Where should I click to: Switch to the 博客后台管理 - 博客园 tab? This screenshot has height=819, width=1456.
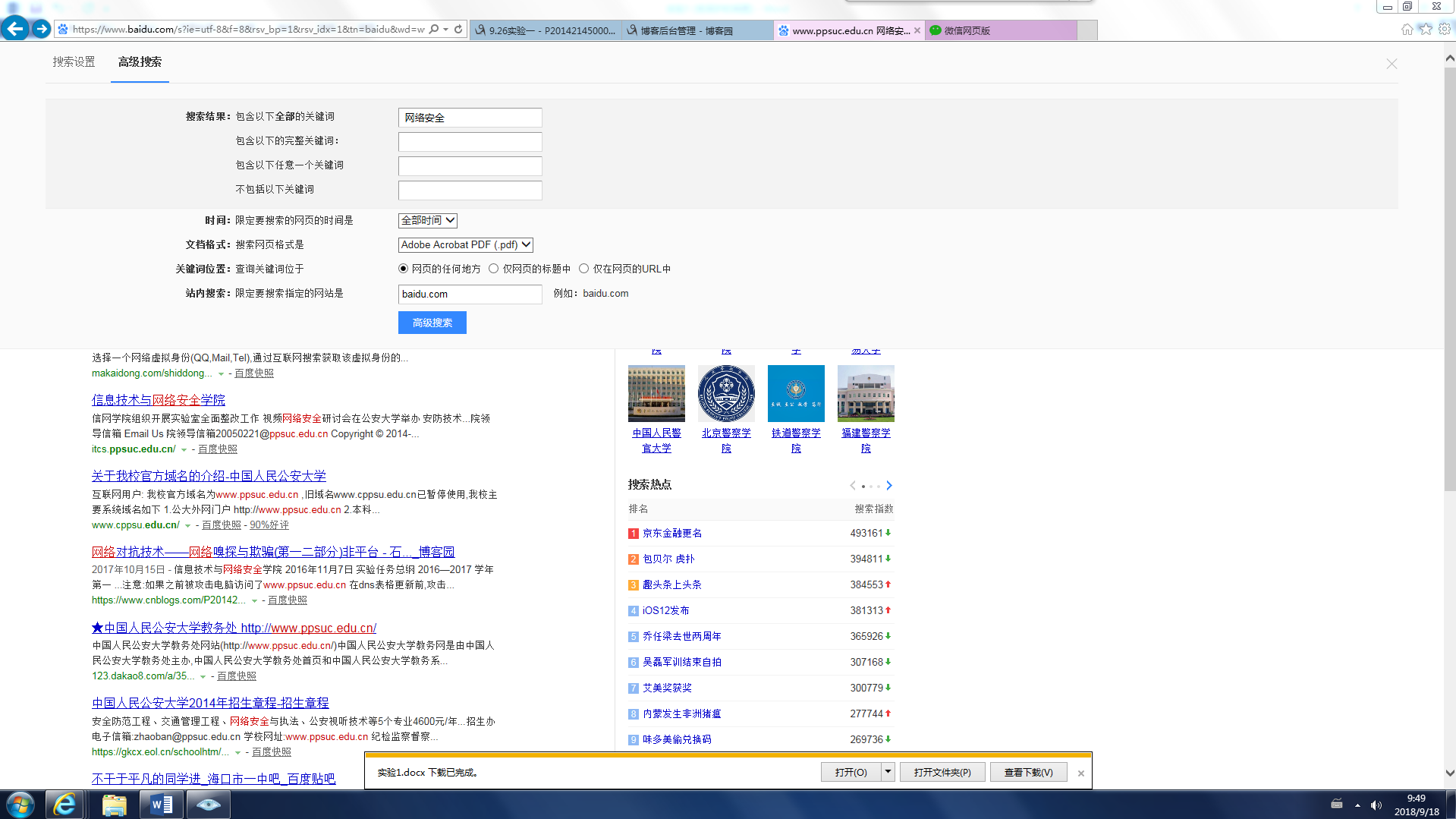697,30
